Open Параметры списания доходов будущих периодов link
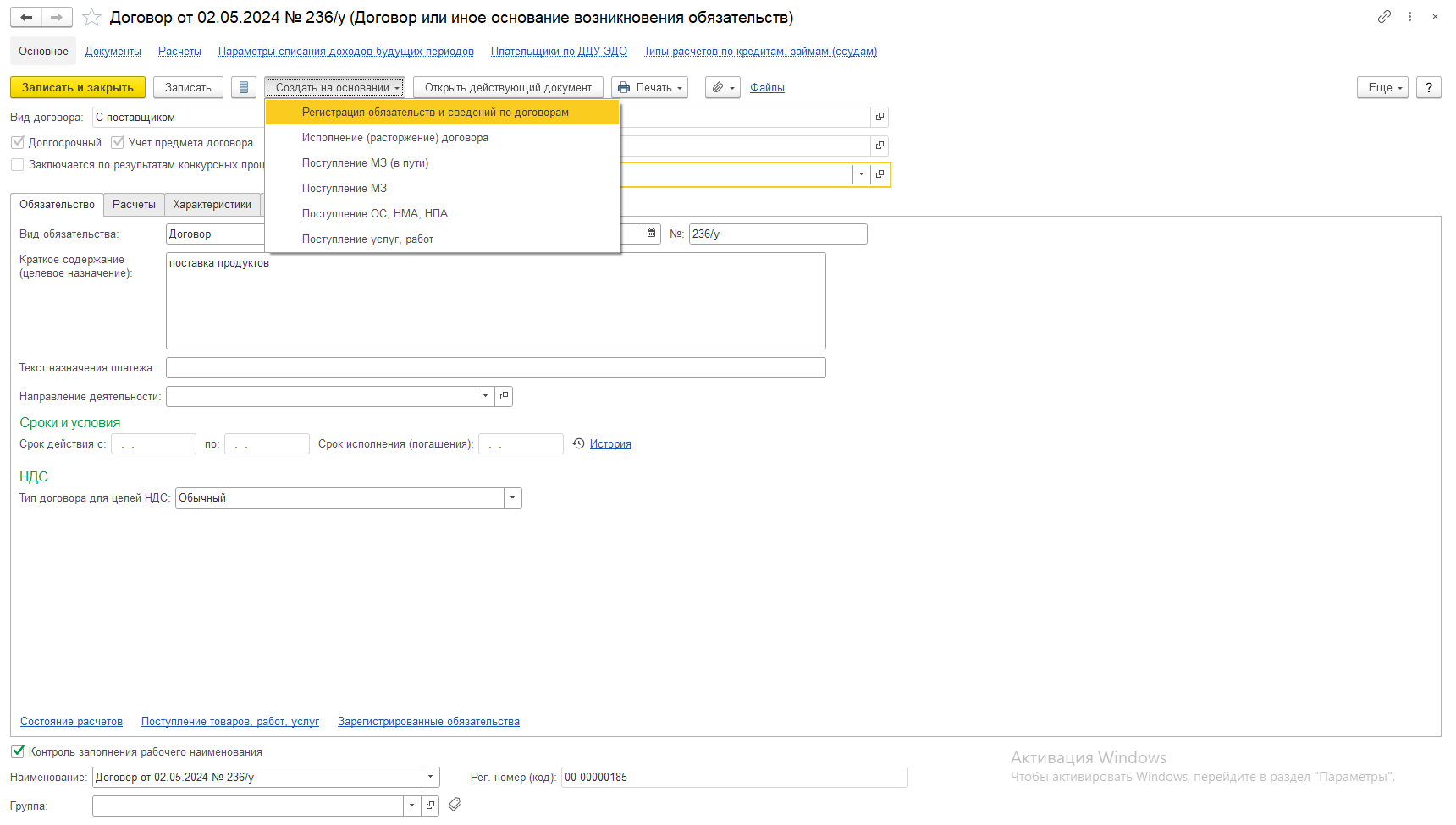Image resolution: width=1456 pixels, height=825 pixels. coord(346,52)
